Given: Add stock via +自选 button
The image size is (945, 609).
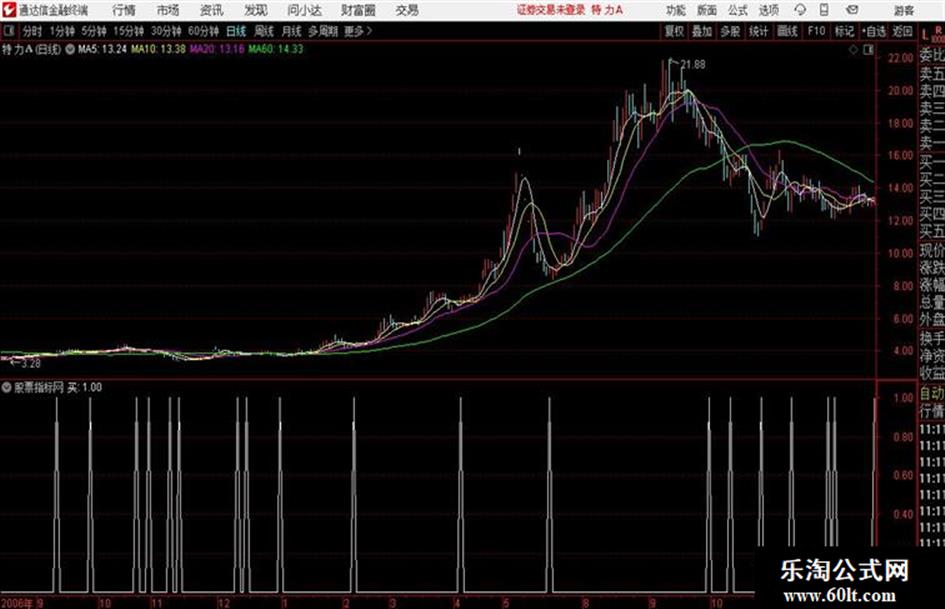Looking at the screenshot, I should [873, 31].
